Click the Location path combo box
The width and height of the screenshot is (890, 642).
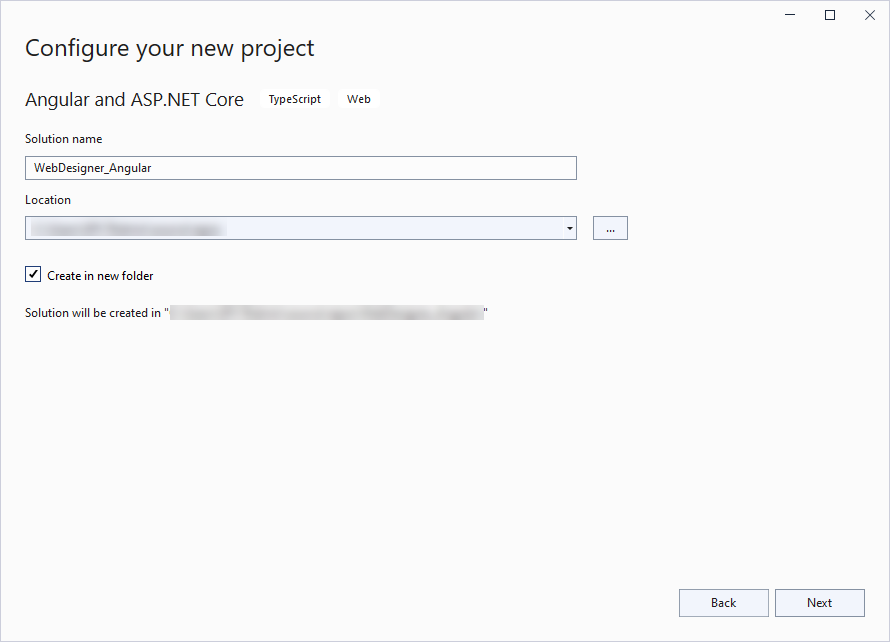(x=301, y=228)
